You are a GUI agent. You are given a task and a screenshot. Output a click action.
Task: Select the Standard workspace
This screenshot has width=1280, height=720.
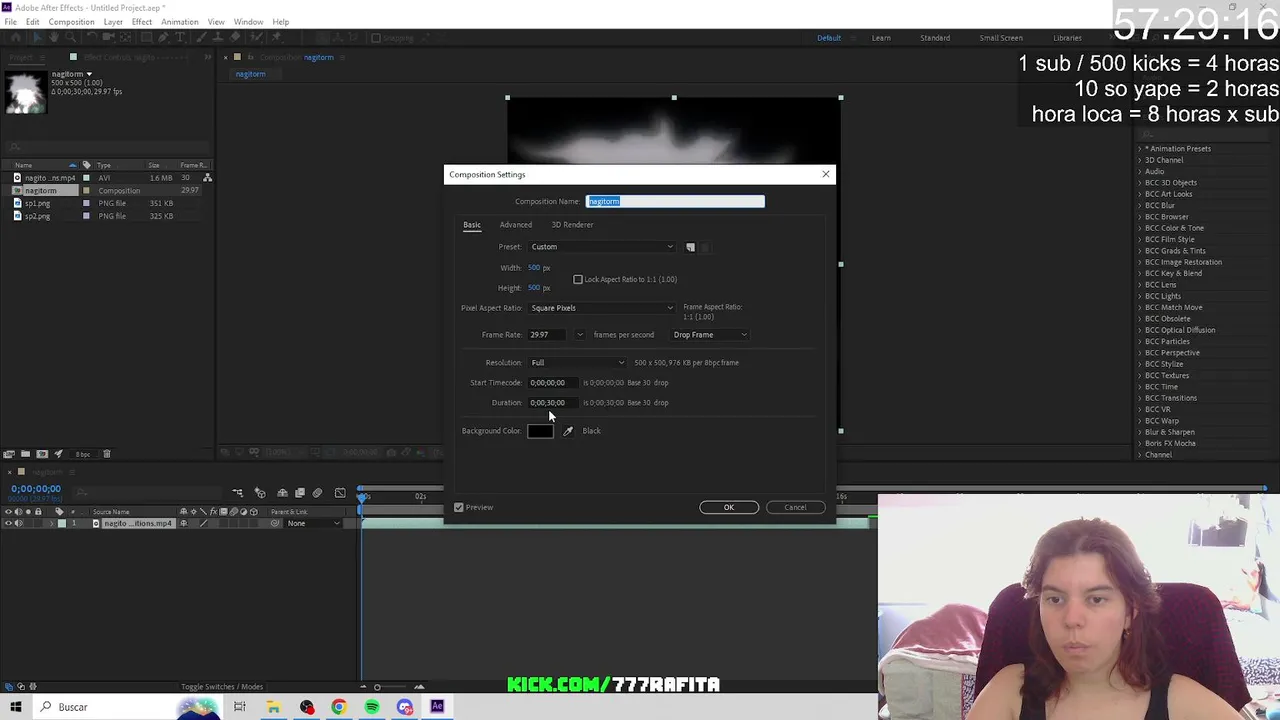click(x=935, y=38)
